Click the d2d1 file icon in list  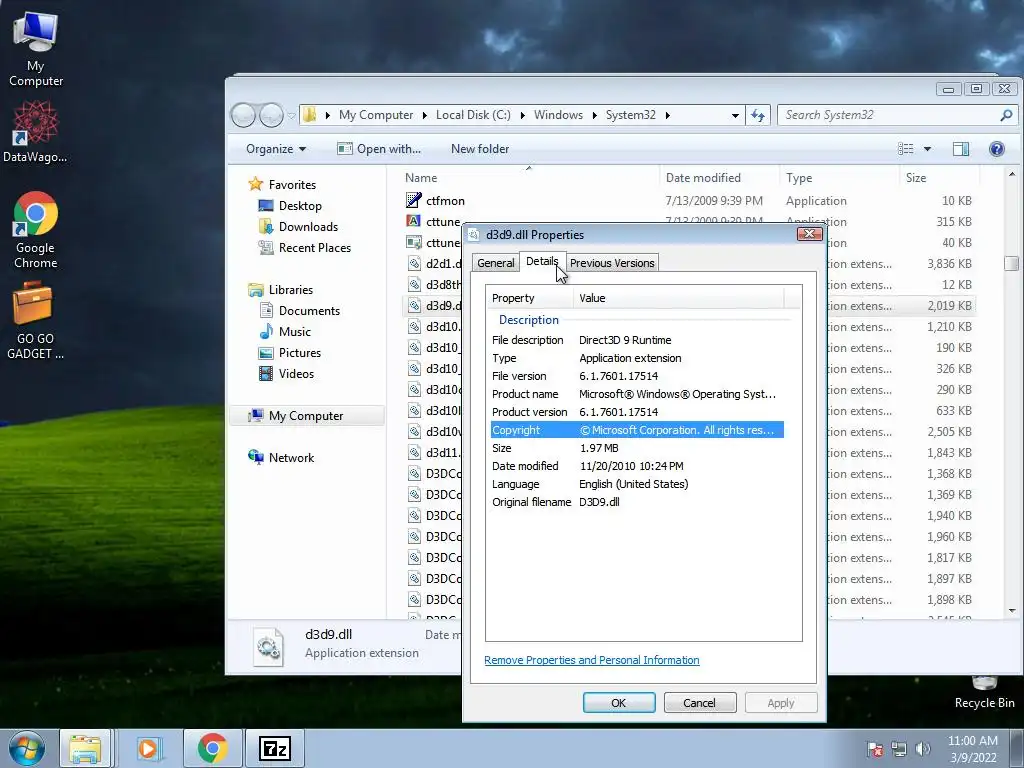[414, 263]
